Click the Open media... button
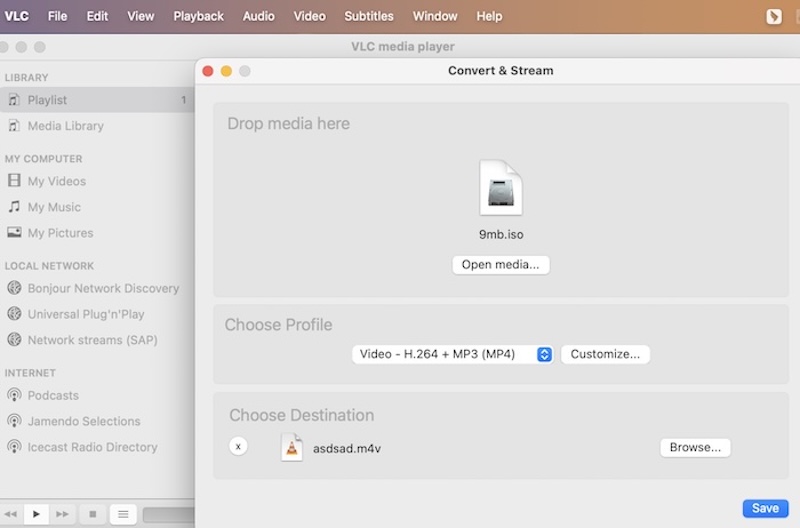 (500, 265)
